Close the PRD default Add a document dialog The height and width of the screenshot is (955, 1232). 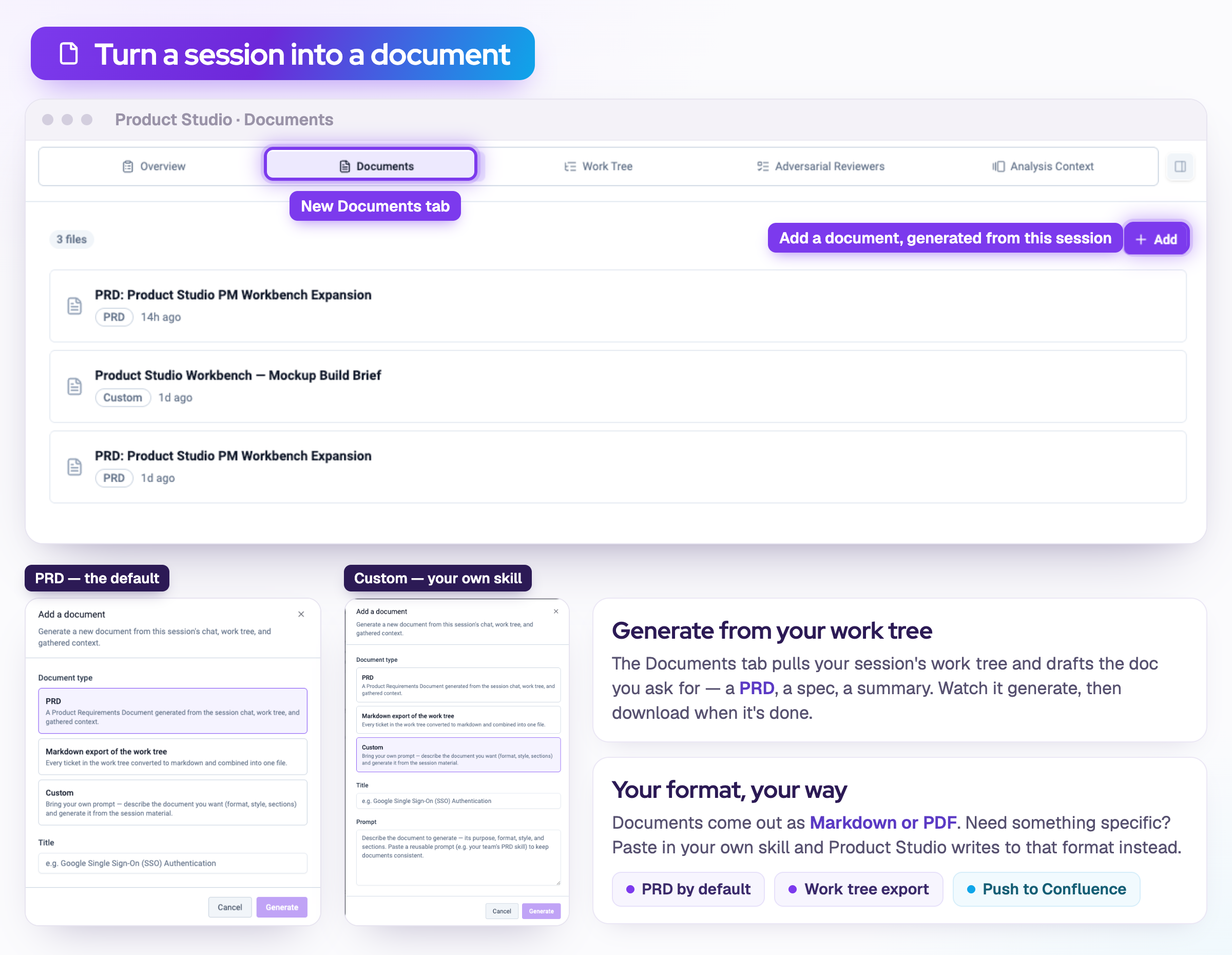301,614
